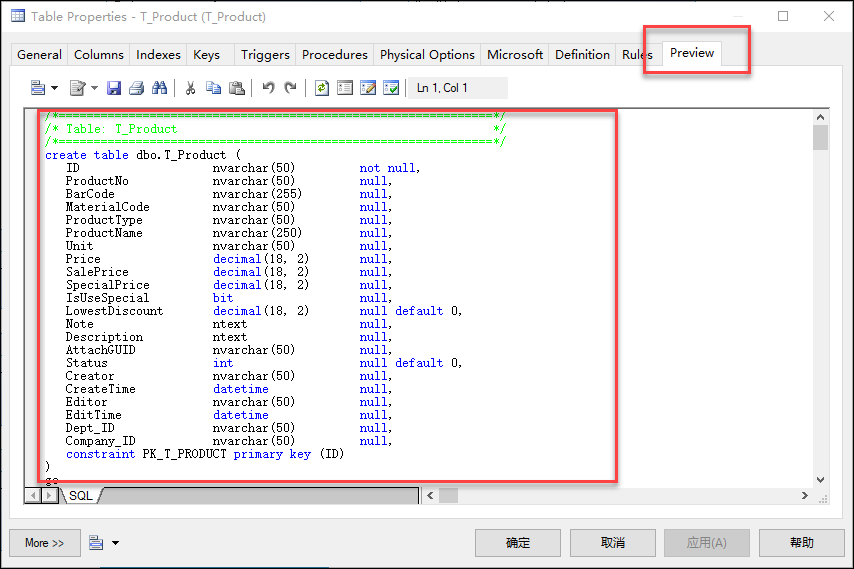Click the Show Generation Options icon

345,88
